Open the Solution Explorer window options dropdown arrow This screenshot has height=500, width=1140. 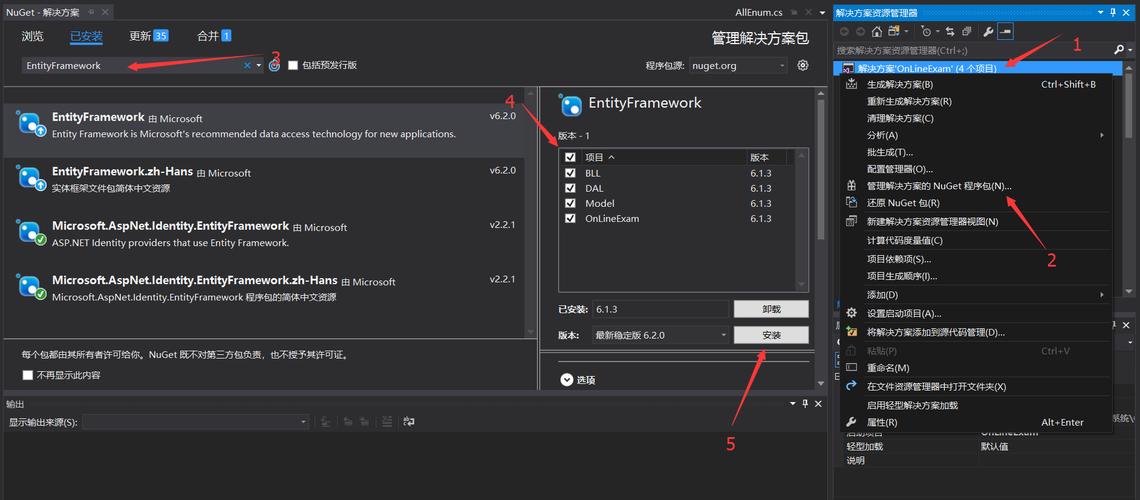(x=1101, y=12)
